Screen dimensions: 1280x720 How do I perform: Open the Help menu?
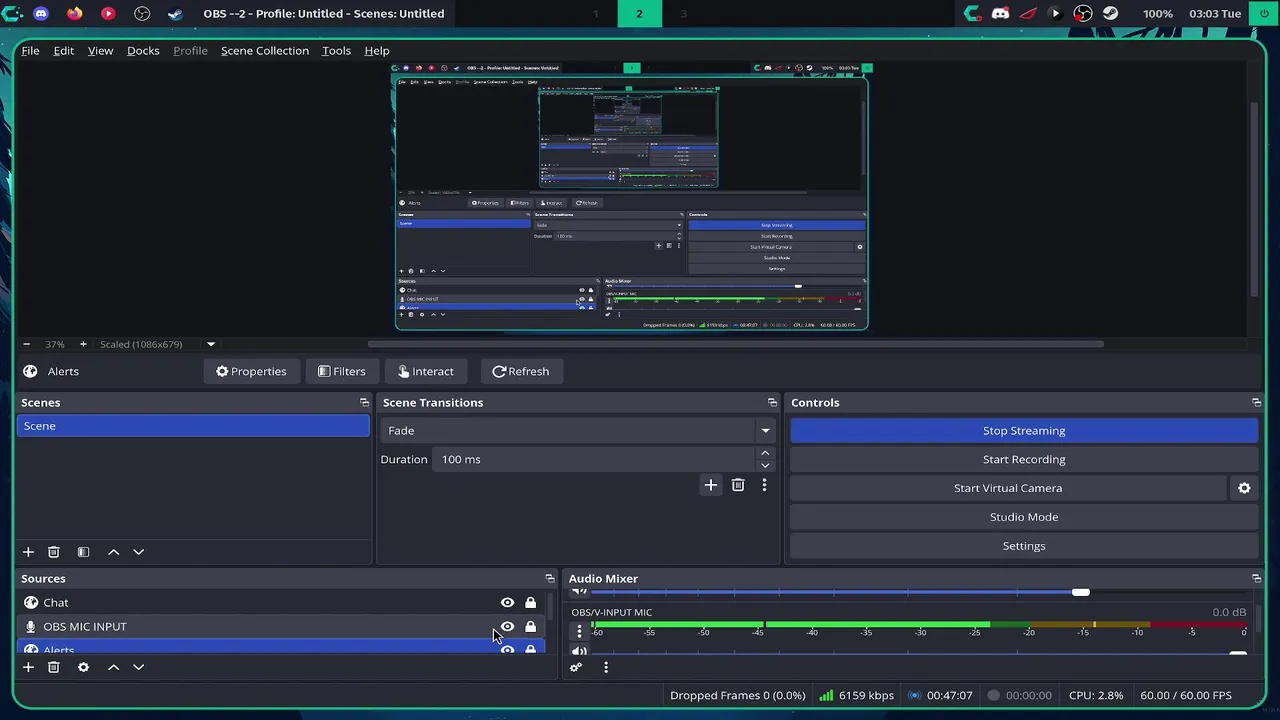[x=377, y=51]
